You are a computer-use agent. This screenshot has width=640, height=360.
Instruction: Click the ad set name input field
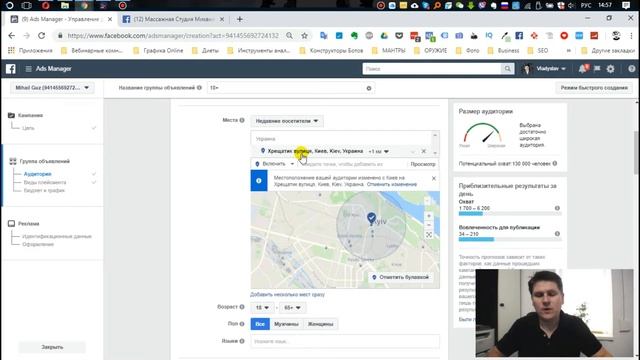click(x=291, y=88)
